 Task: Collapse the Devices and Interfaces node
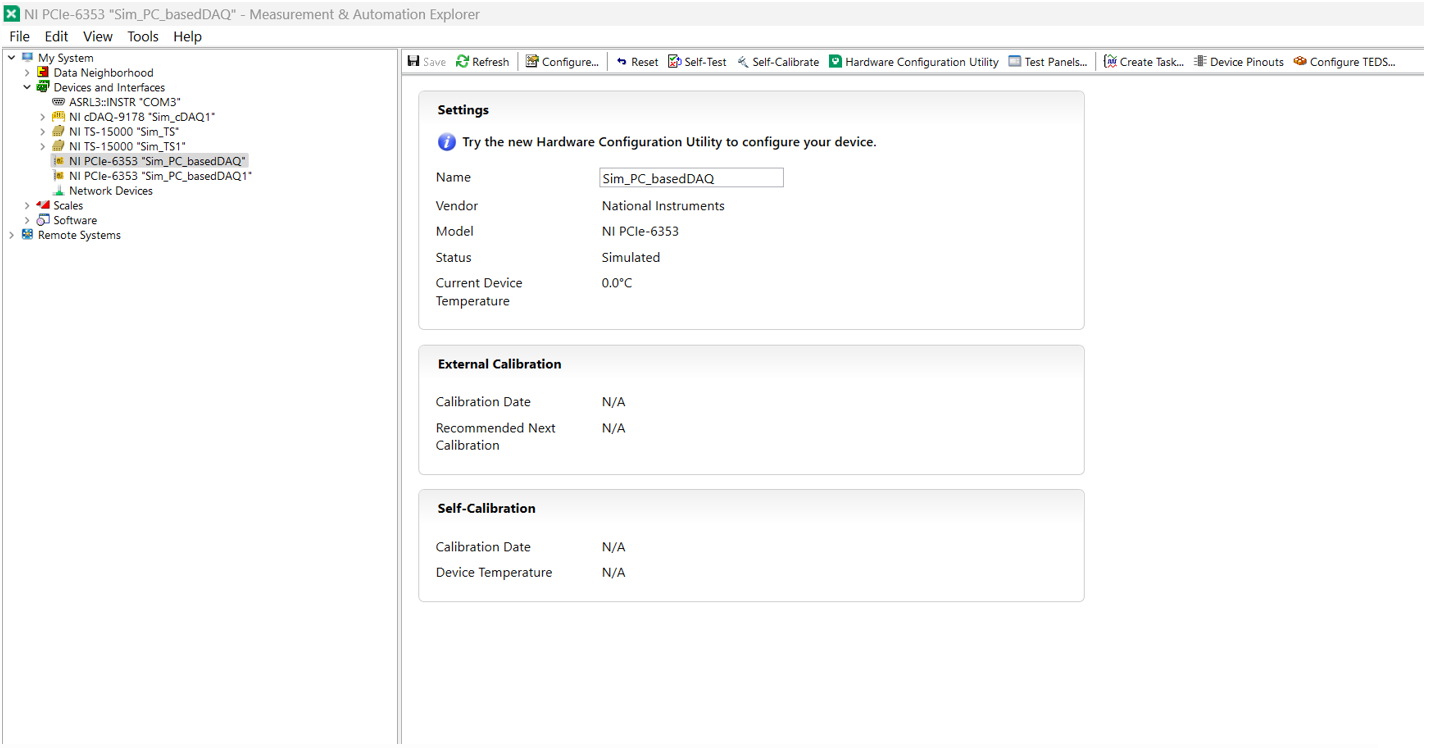[x=27, y=87]
